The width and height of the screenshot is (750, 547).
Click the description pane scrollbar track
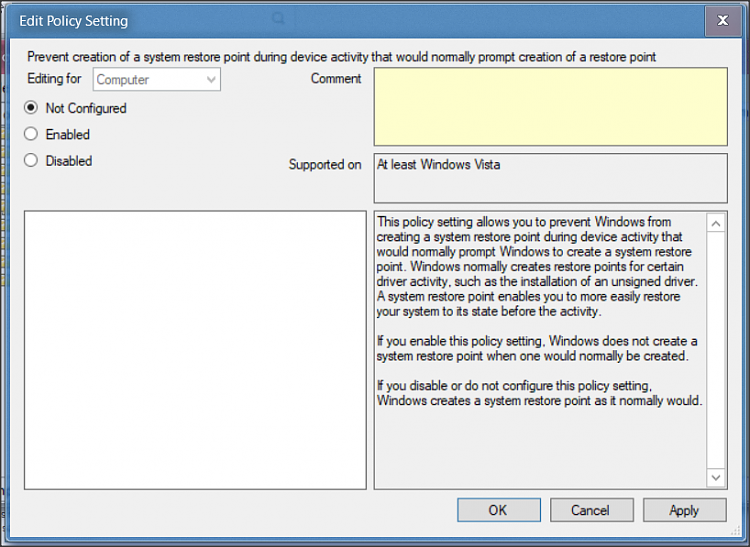coord(716,350)
